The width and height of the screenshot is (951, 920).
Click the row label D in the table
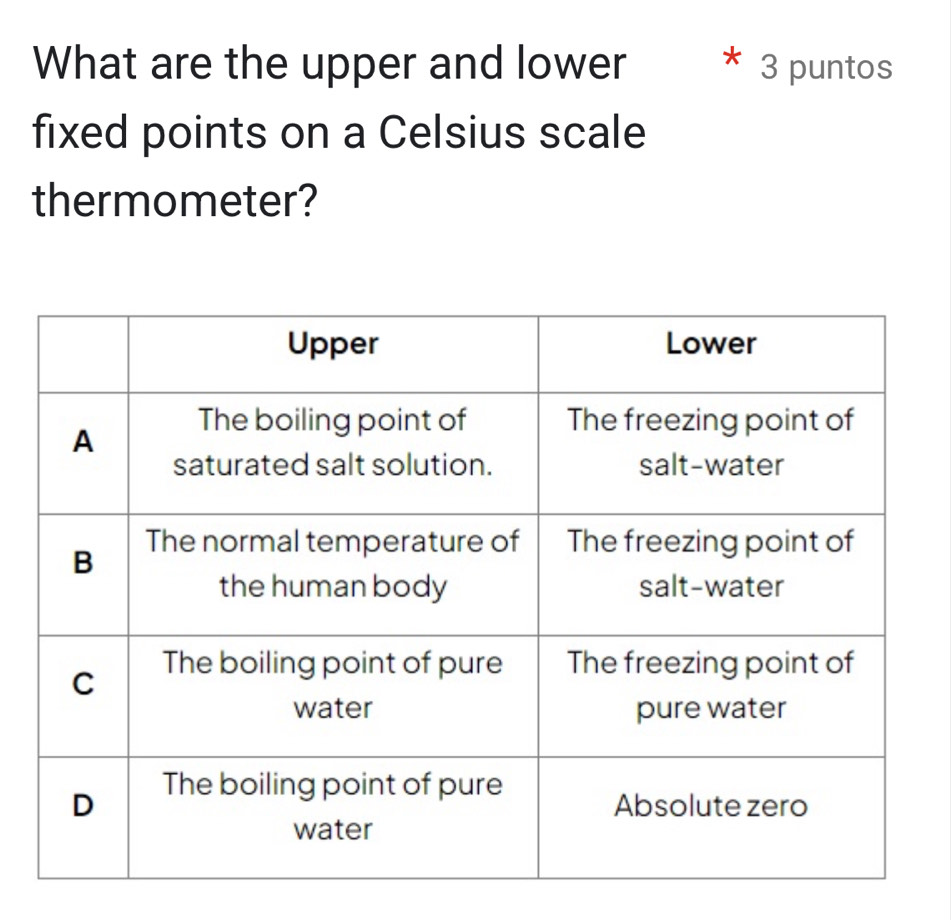(x=84, y=803)
